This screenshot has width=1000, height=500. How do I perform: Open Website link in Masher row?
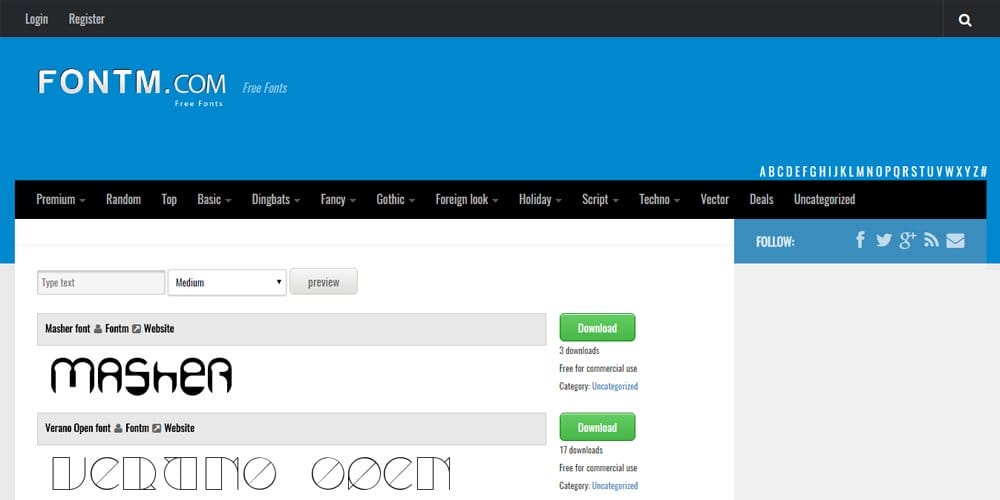click(159, 329)
